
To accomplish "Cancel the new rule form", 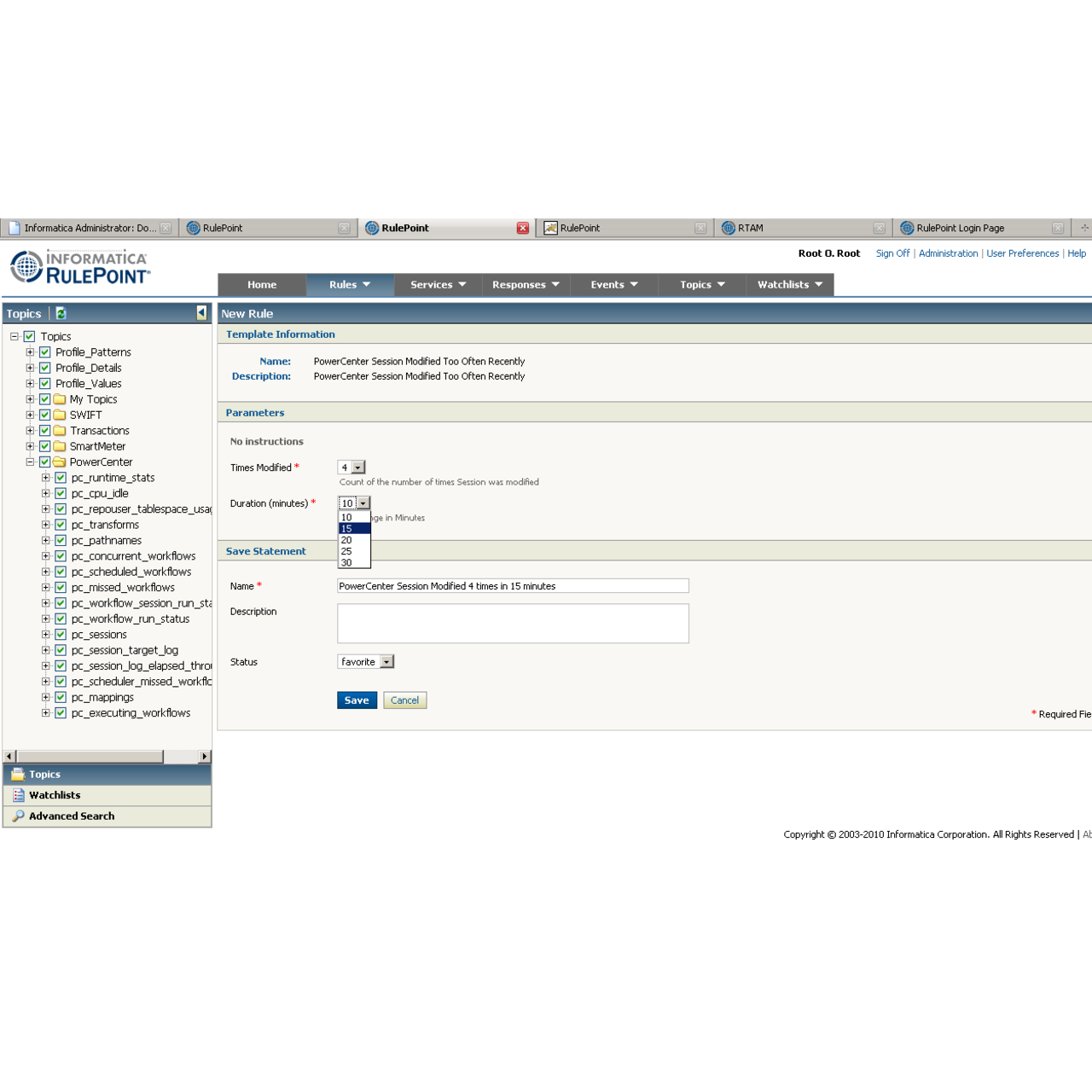I will tap(404, 700).
